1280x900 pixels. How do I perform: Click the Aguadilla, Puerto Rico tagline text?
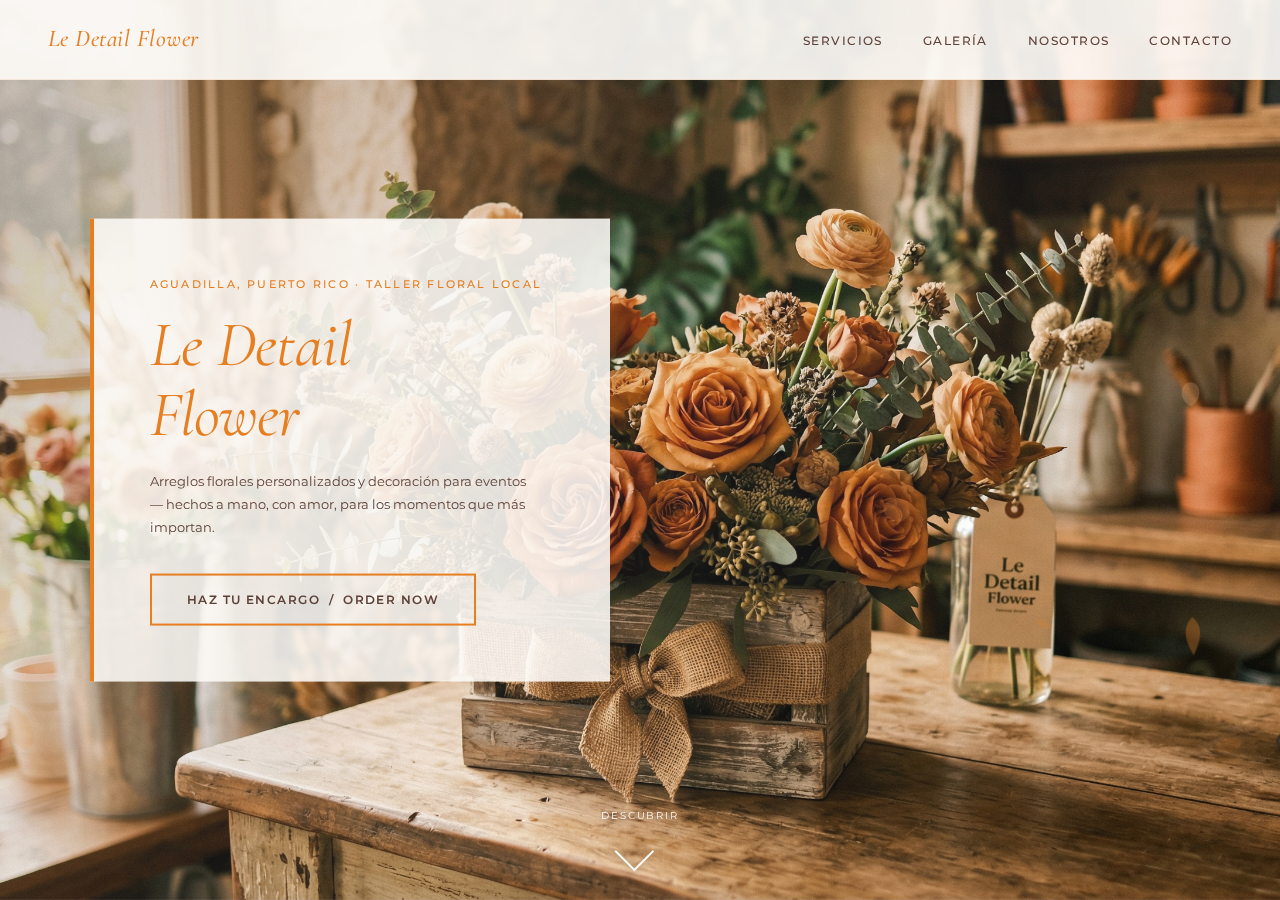coord(345,284)
